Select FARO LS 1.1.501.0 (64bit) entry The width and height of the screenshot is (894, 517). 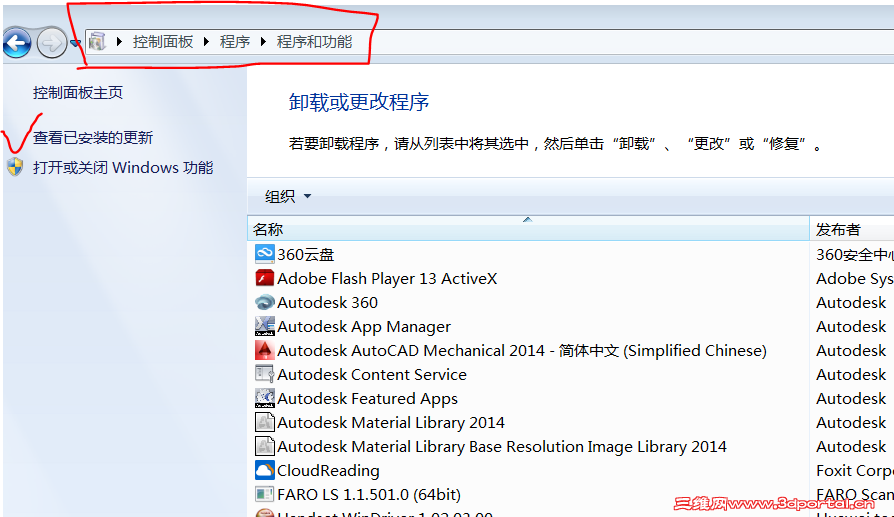(x=369, y=494)
